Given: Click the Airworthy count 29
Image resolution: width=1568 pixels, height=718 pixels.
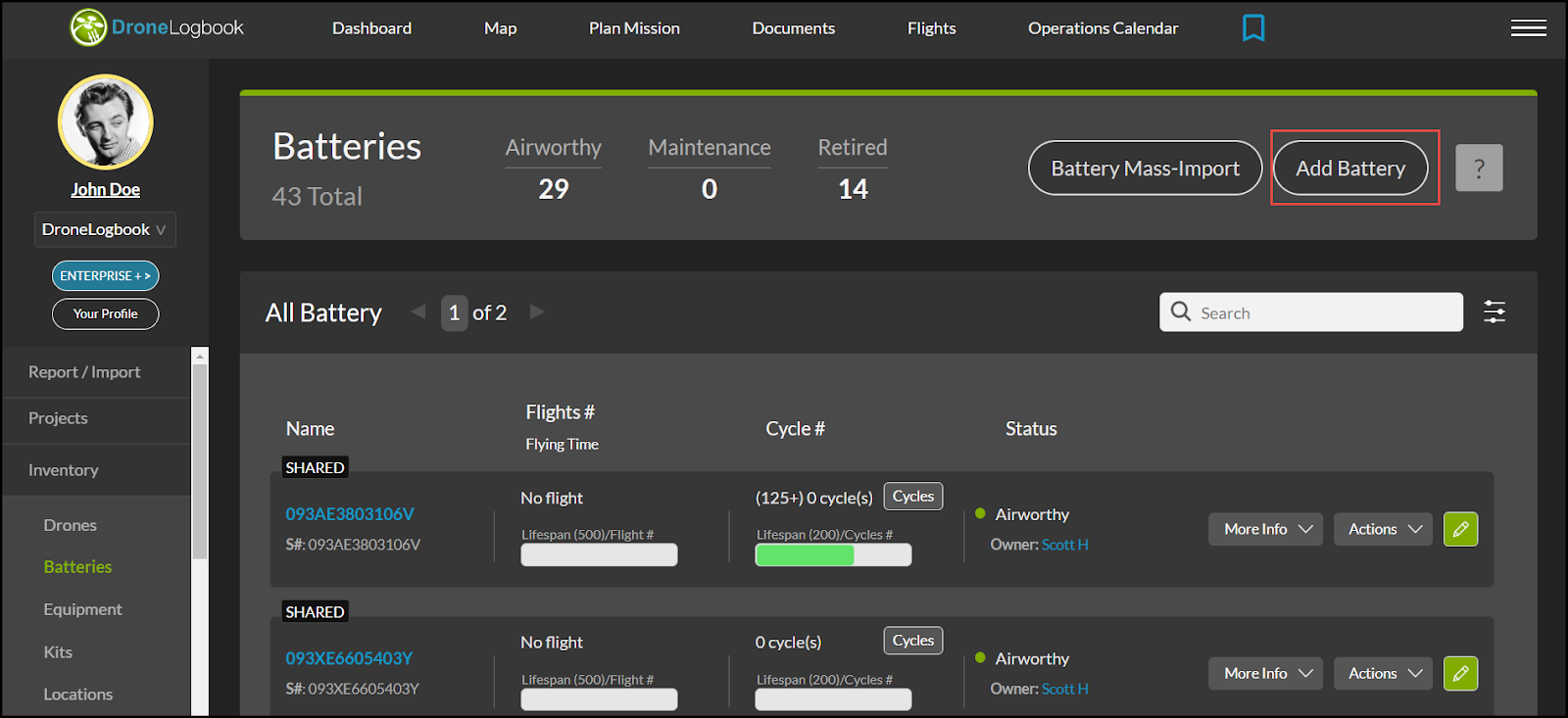Looking at the screenshot, I should click(554, 189).
